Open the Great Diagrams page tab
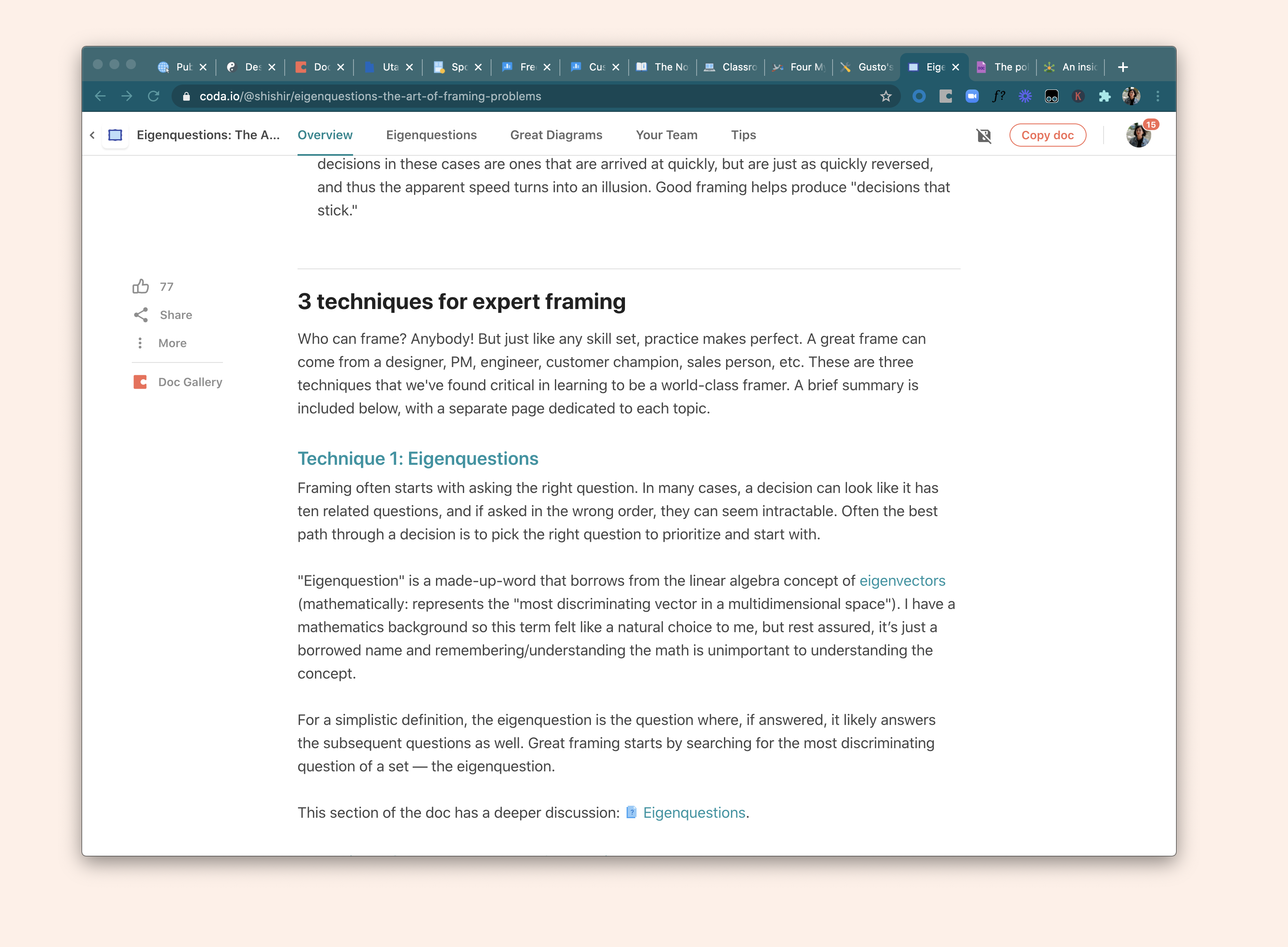The width and height of the screenshot is (1288, 947). coord(556,135)
